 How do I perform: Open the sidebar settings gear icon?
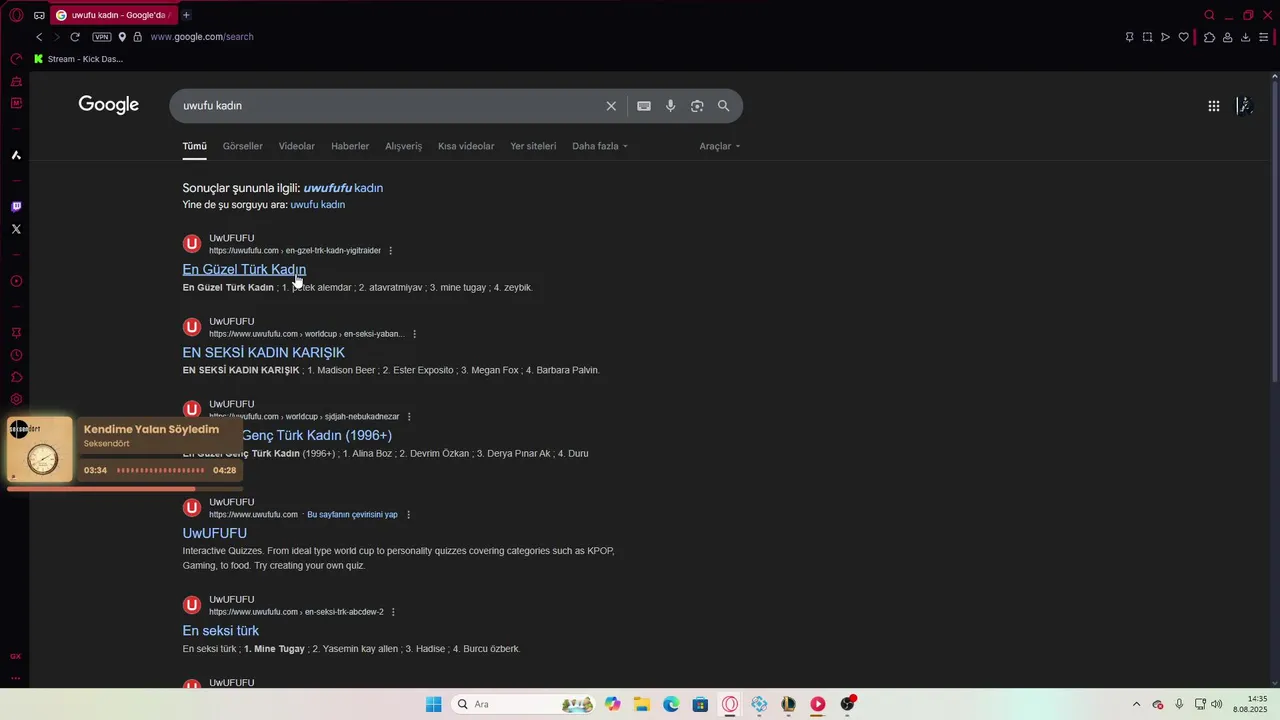click(x=16, y=399)
